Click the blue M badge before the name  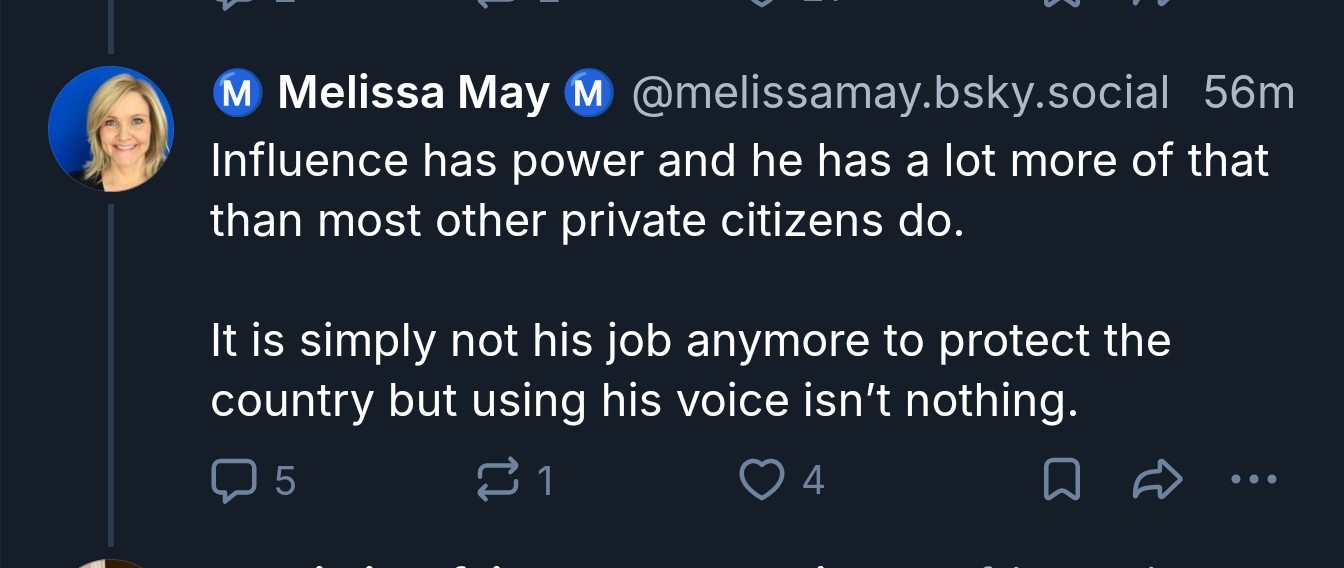click(x=234, y=94)
